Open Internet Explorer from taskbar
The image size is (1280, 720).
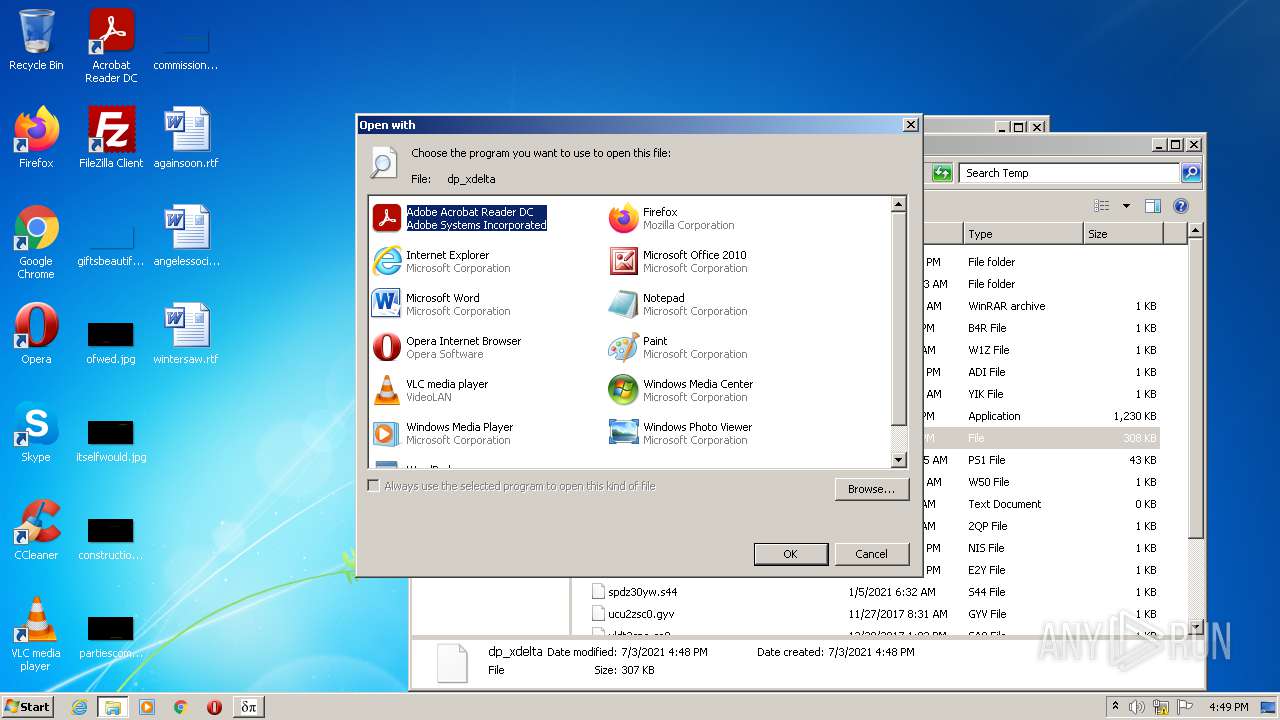click(79, 707)
